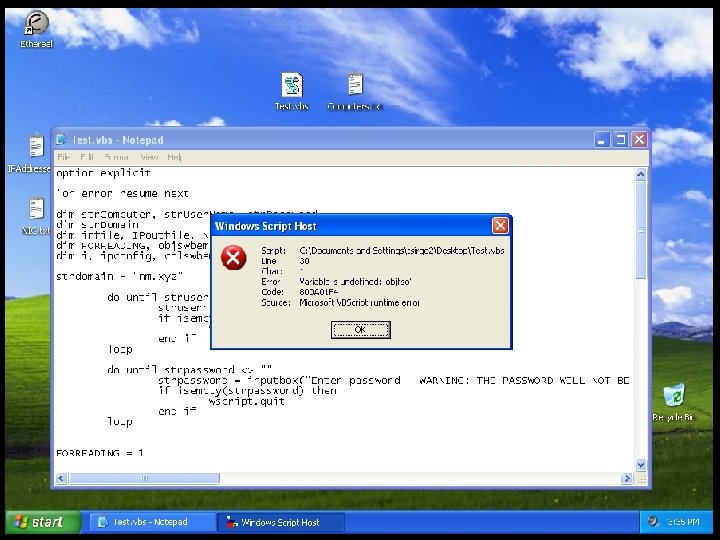Image resolution: width=720 pixels, height=540 pixels.
Task: Open the Start menu
Action: 42,522
